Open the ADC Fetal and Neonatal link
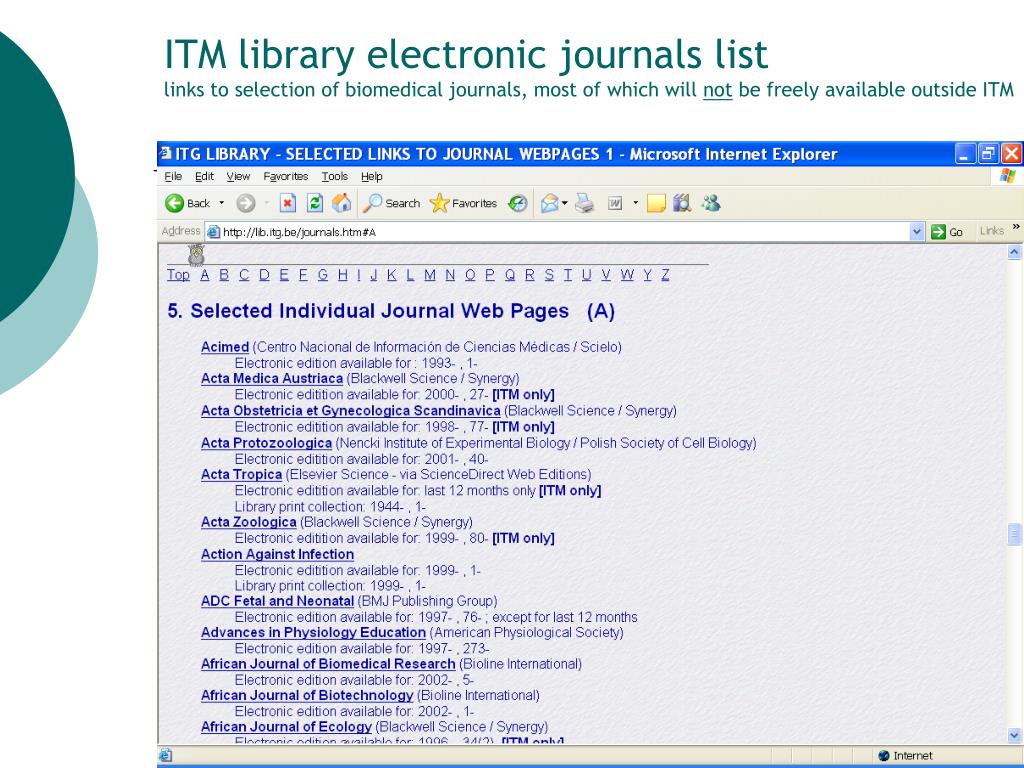 277,601
